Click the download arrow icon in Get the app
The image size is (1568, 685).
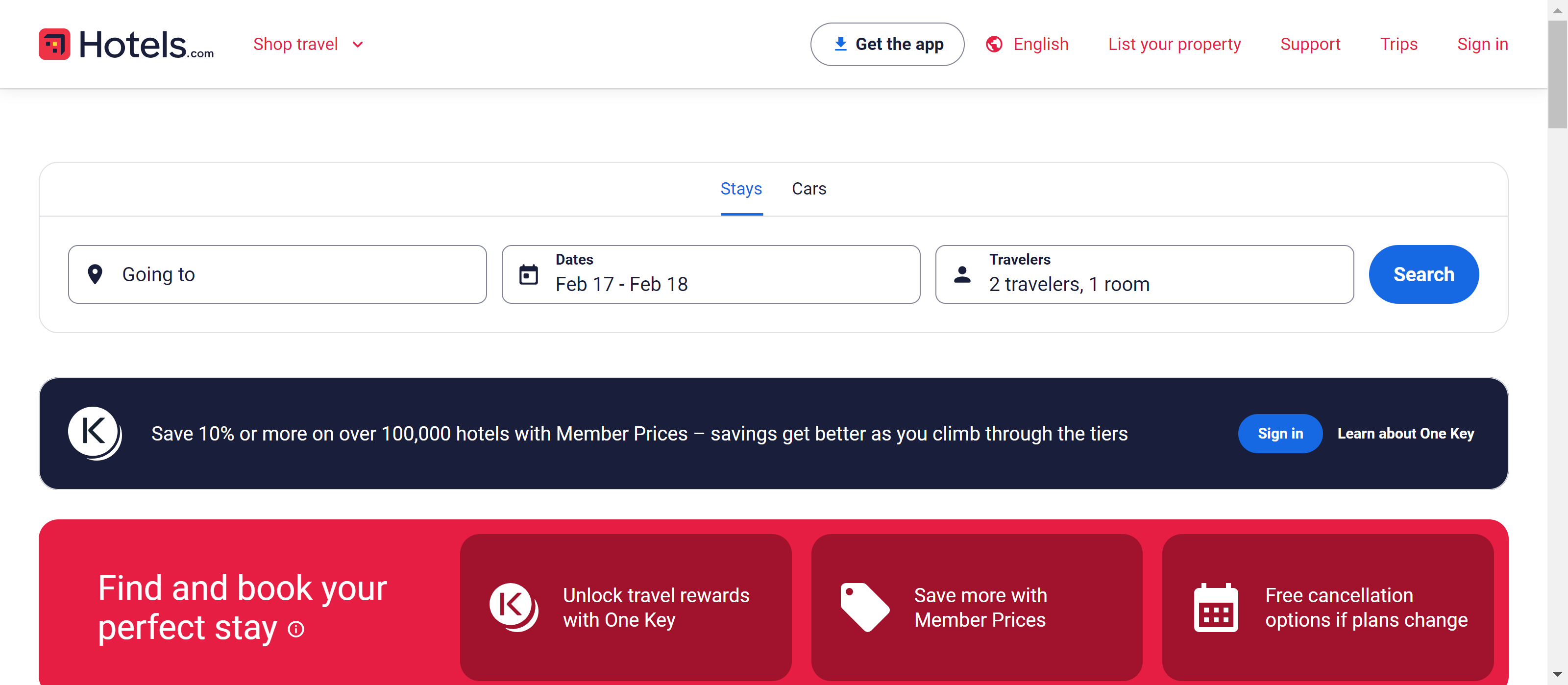pyautogui.click(x=840, y=44)
